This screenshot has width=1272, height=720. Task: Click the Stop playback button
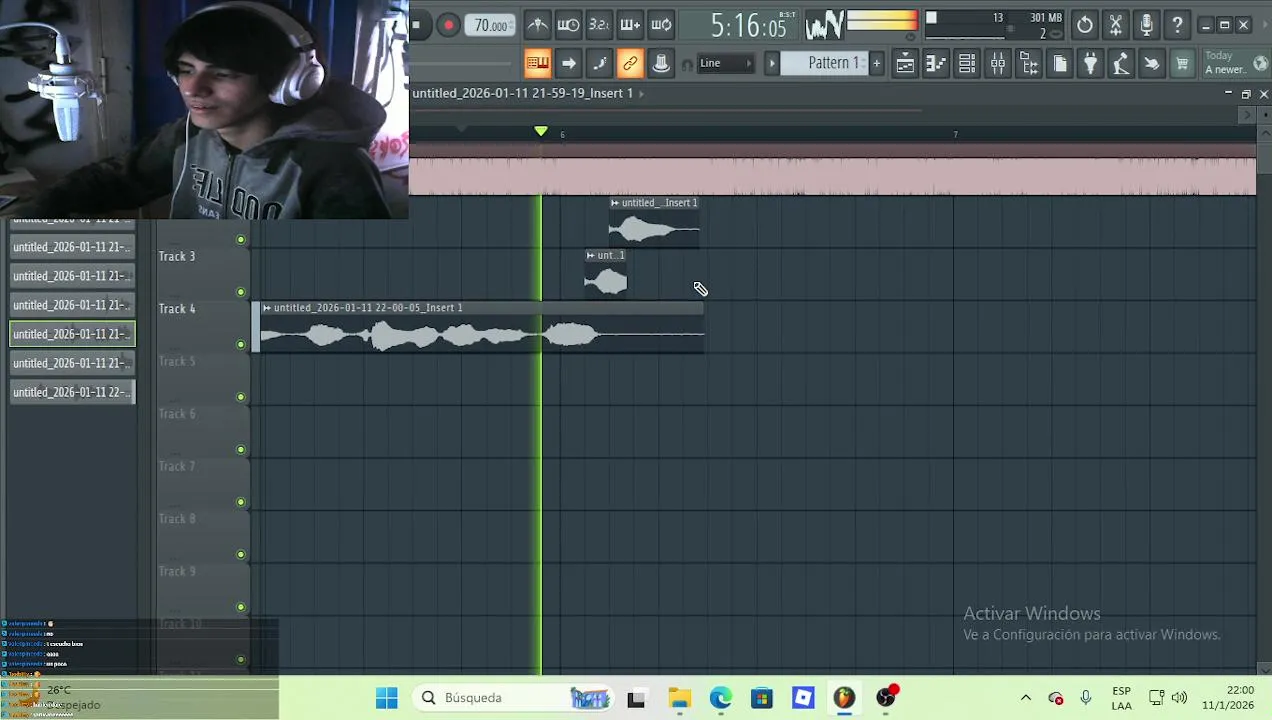417,25
